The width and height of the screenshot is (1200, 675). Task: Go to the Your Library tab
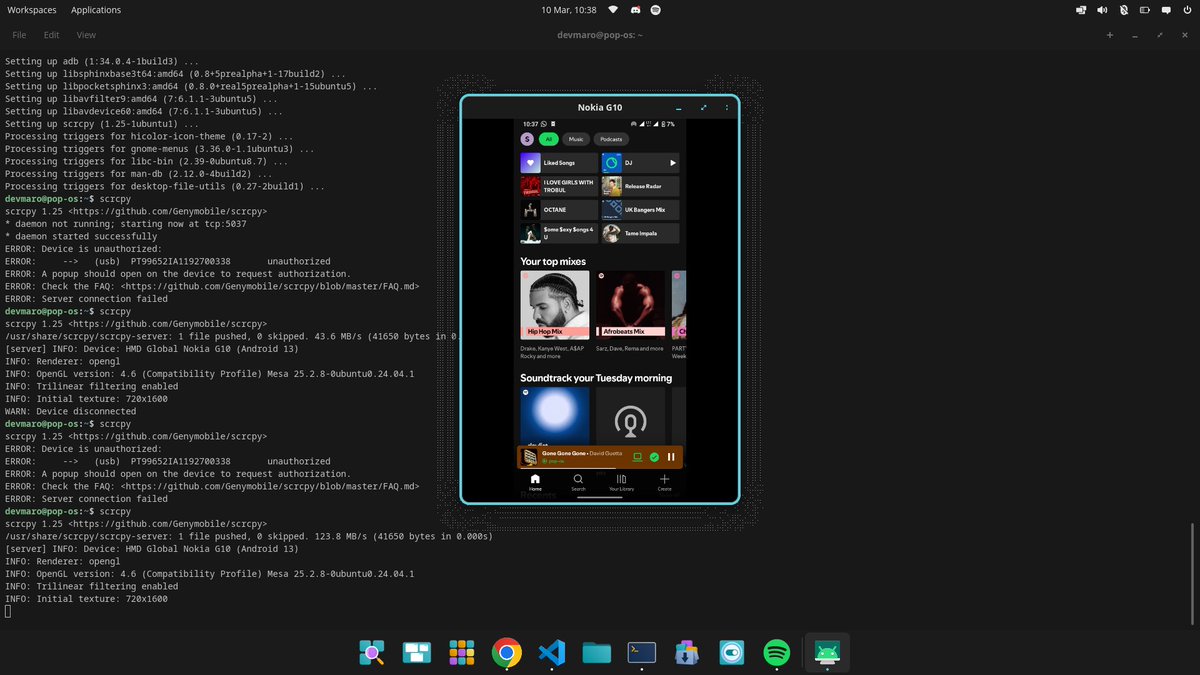621,483
